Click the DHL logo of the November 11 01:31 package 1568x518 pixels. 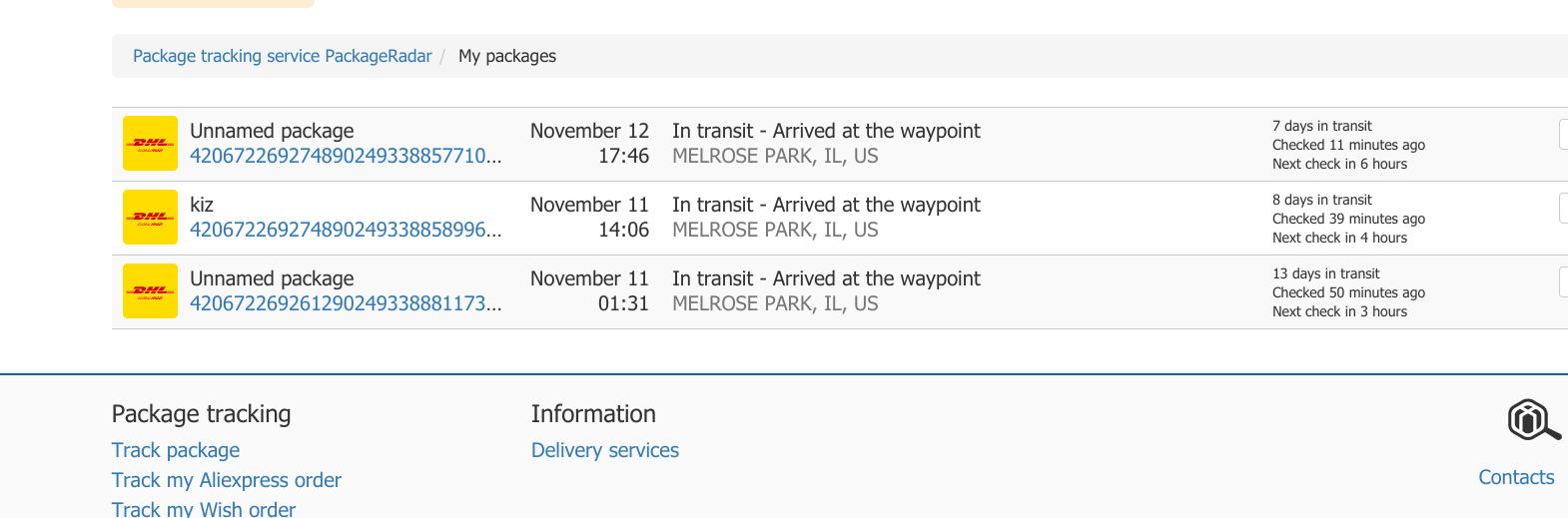[150, 291]
